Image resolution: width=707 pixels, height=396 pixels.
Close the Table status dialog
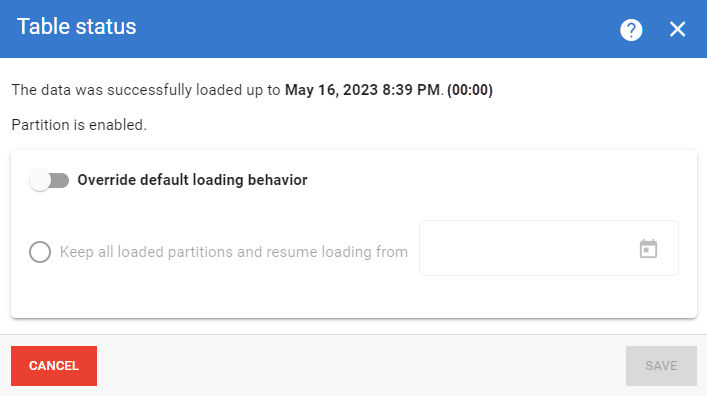click(677, 29)
